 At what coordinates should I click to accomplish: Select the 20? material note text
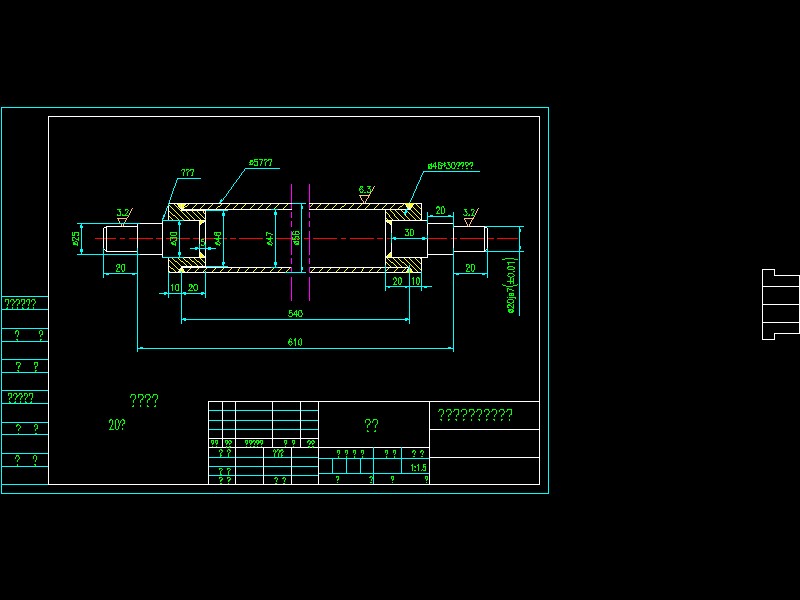[x=115, y=424]
